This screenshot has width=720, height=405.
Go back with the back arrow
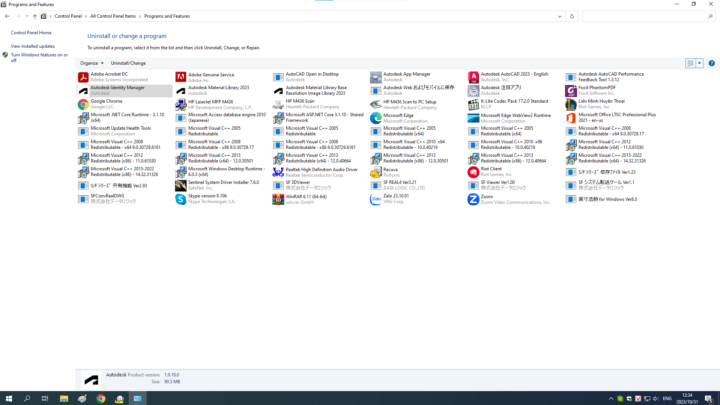point(7,17)
